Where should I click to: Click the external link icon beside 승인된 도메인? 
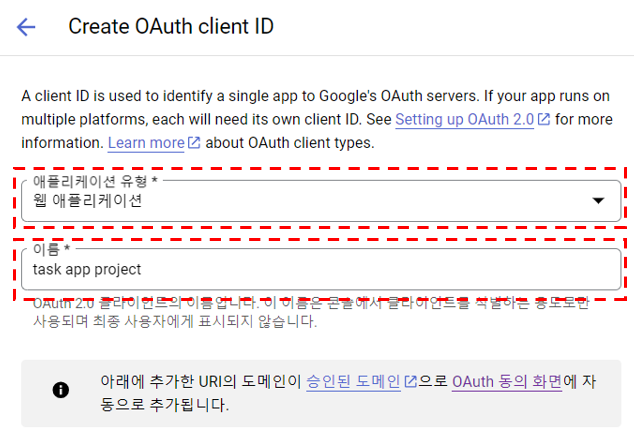coord(410,381)
